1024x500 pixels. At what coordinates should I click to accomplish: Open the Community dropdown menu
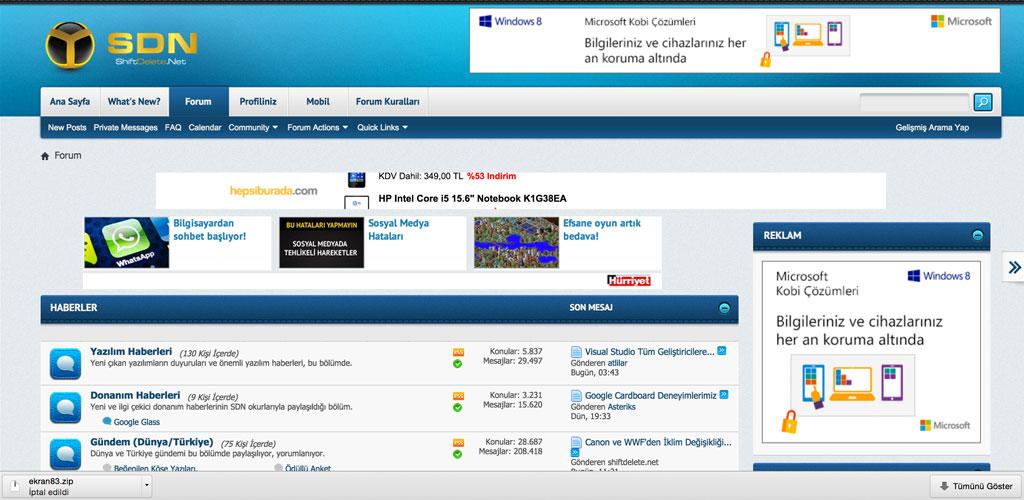(x=253, y=128)
